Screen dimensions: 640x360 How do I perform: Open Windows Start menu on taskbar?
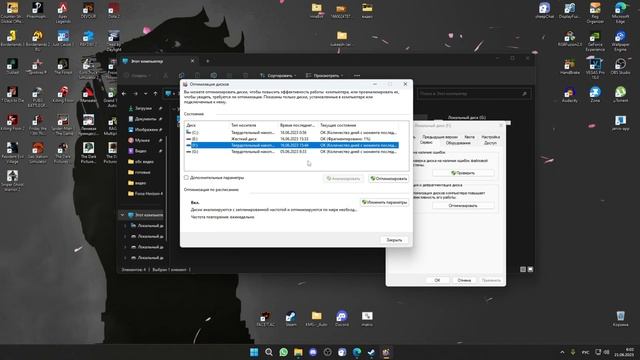tap(254, 352)
